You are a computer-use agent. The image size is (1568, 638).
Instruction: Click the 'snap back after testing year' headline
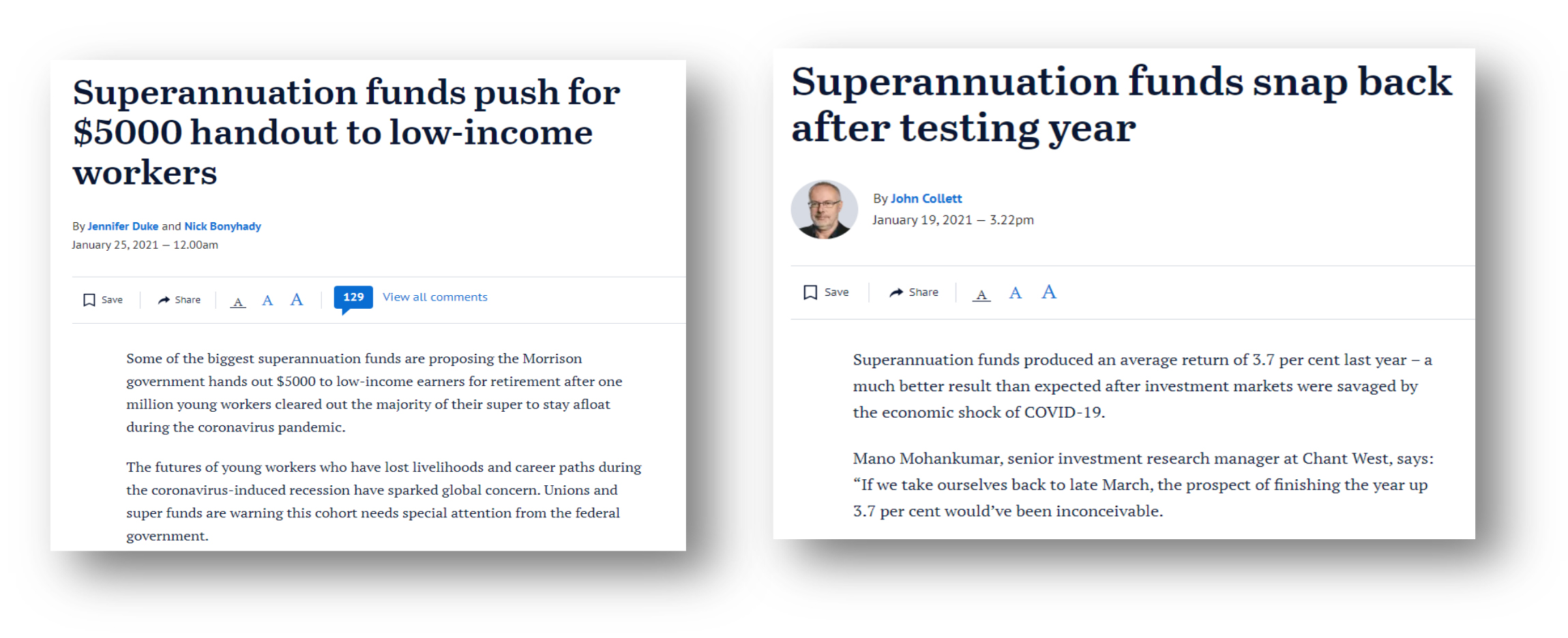click(1121, 104)
